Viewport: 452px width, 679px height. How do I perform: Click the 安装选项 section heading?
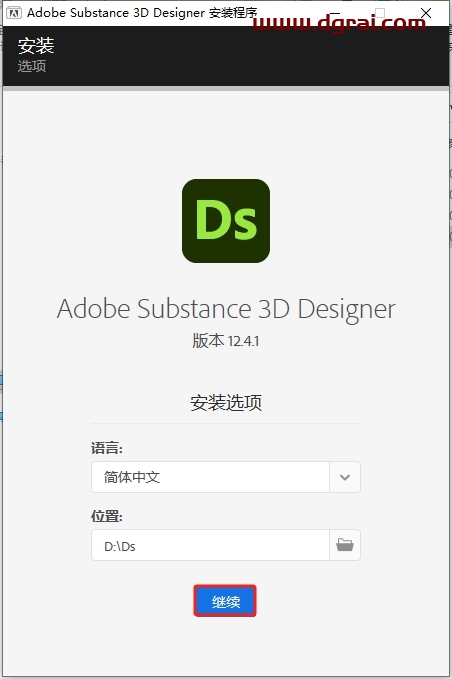226,403
